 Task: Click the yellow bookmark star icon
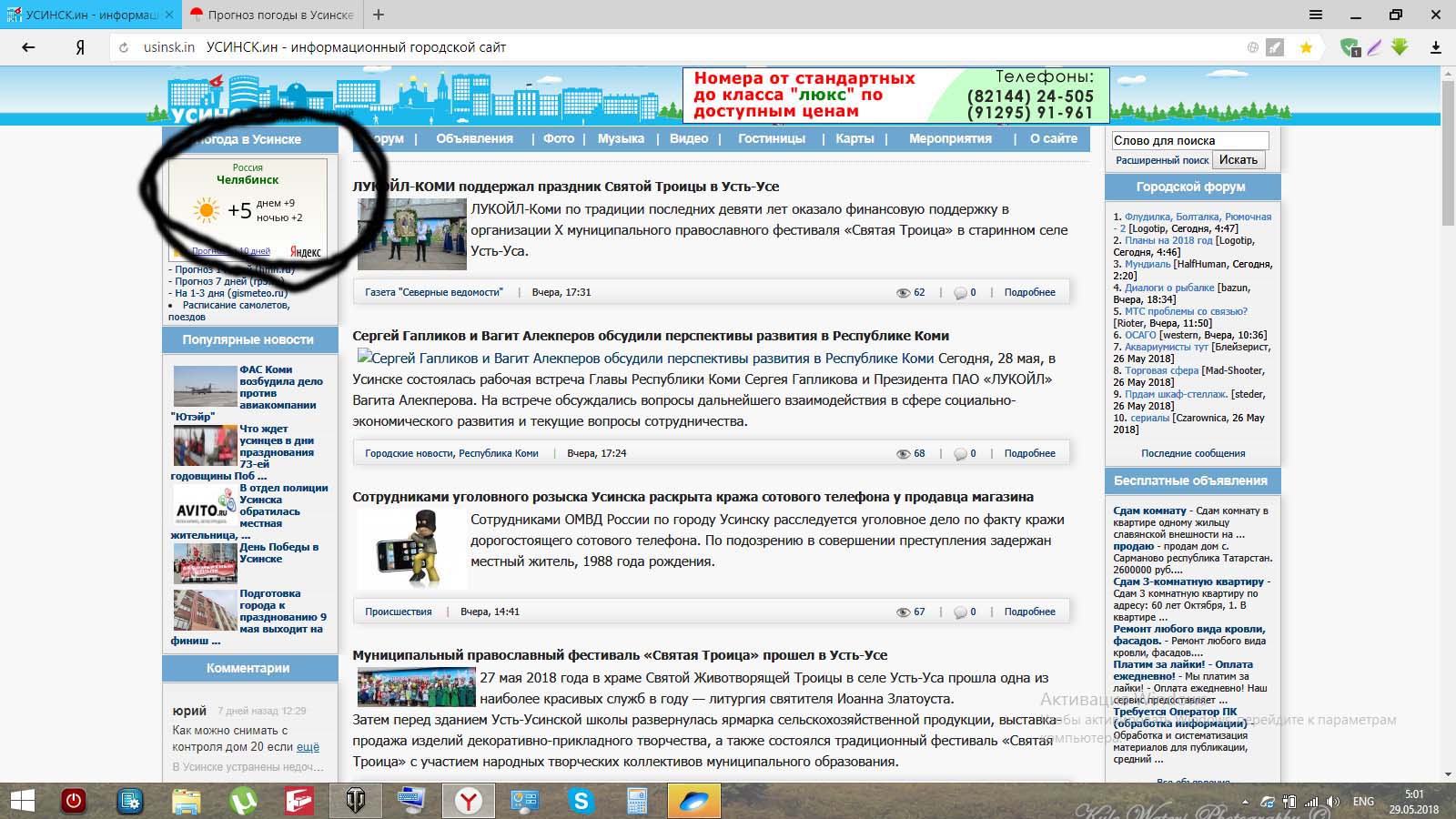click(1306, 47)
